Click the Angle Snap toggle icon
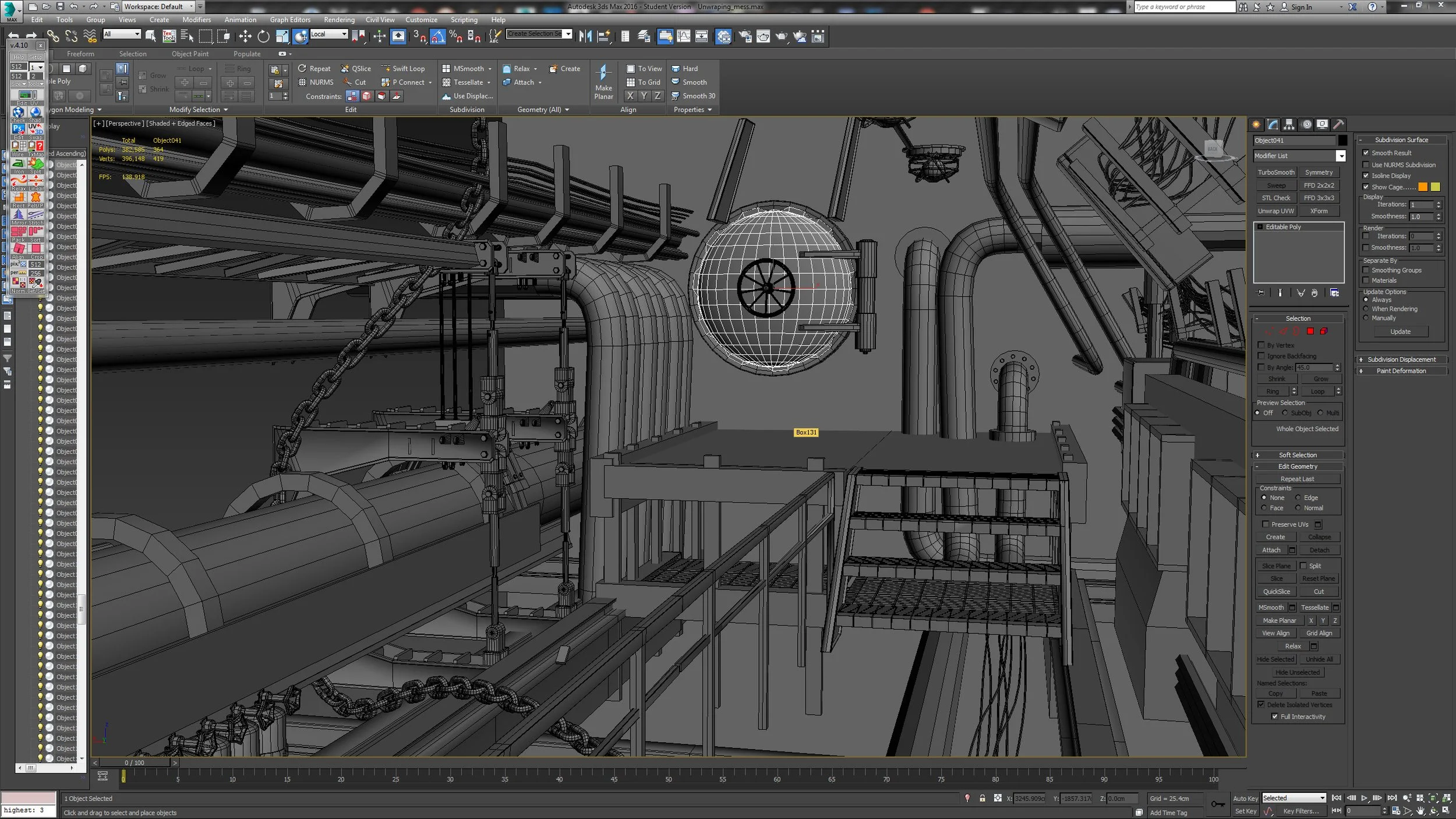The width and height of the screenshot is (1456, 819). click(x=438, y=37)
